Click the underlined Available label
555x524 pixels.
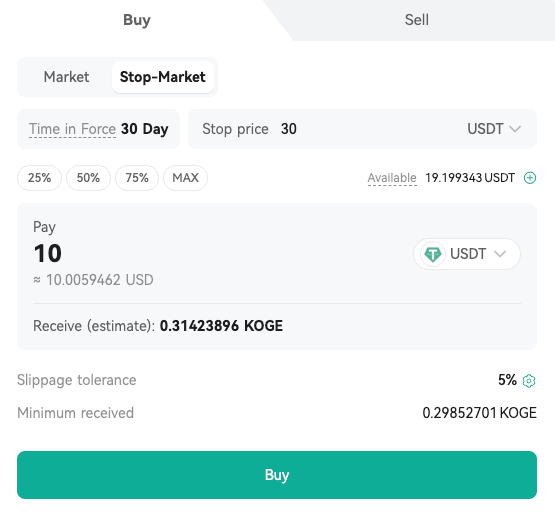[x=392, y=178]
